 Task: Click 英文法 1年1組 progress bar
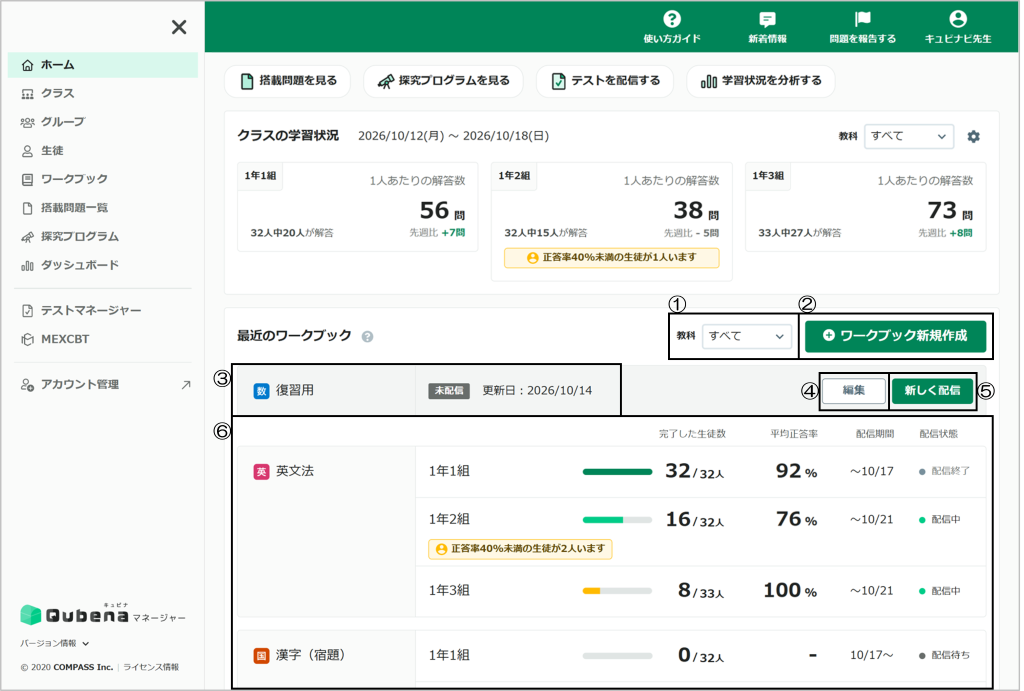point(617,472)
